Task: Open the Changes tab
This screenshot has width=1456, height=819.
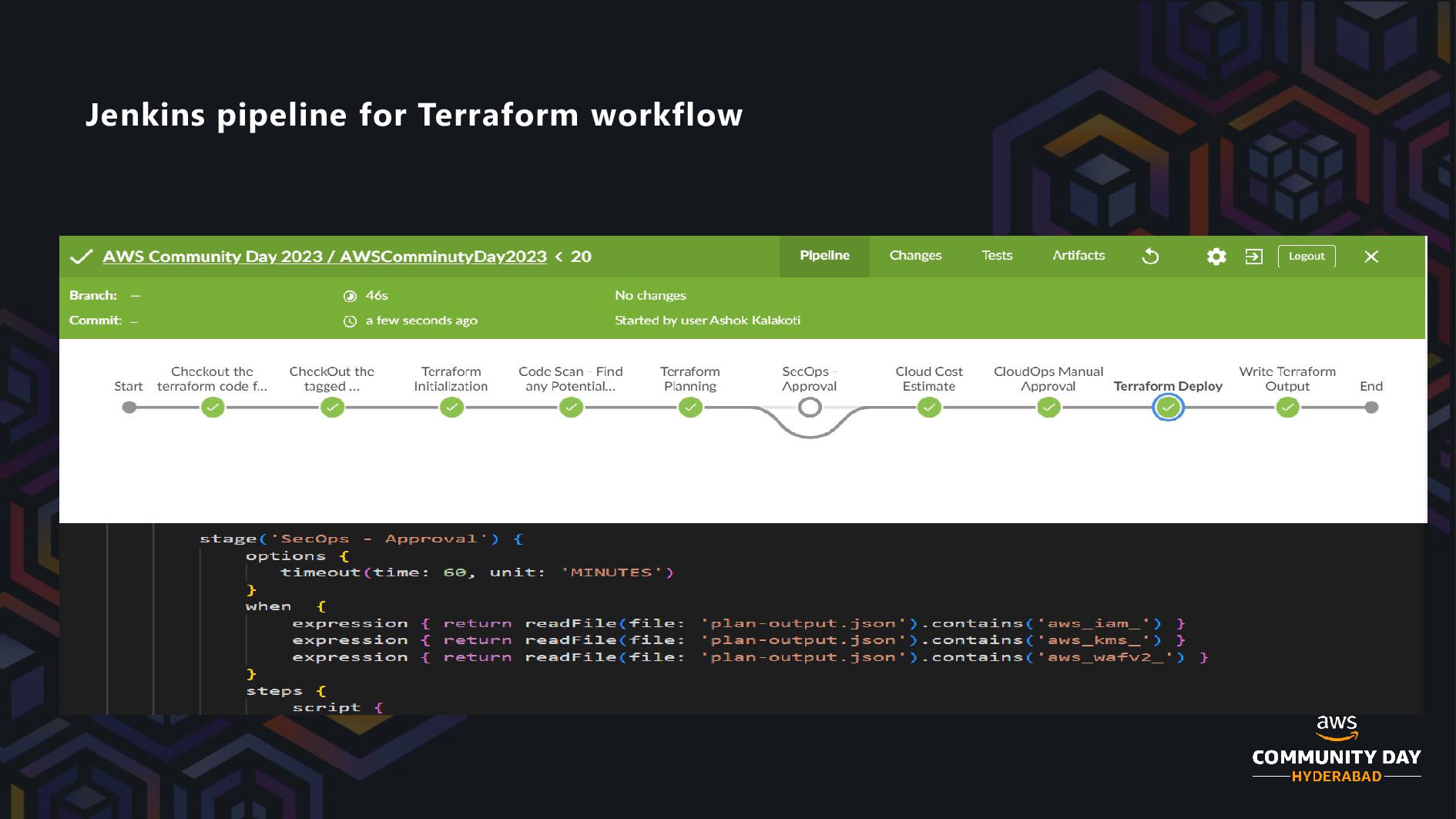Action: point(915,256)
